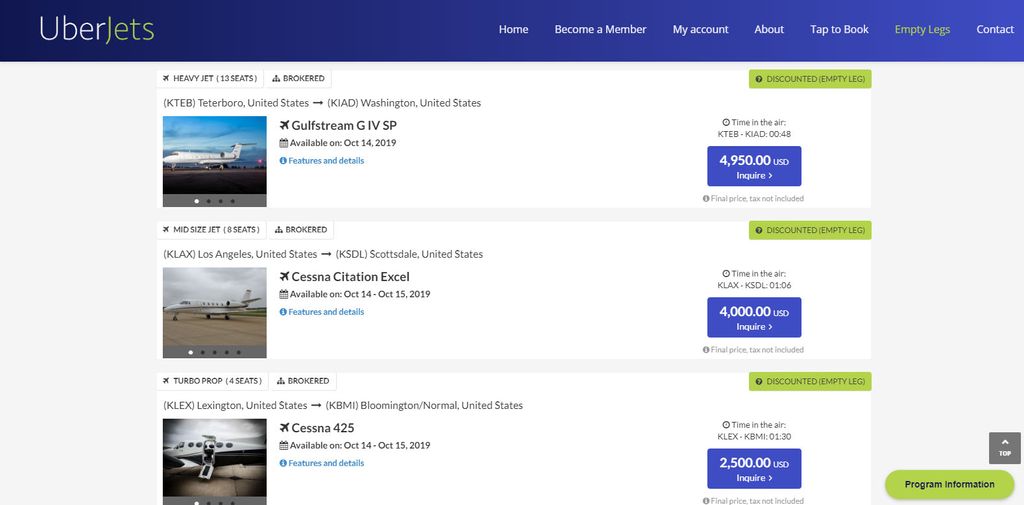Image resolution: width=1024 pixels, height=505 pixels.
Task: Open Features and details for Cessna 425
Action: click(x=326, y=463)
